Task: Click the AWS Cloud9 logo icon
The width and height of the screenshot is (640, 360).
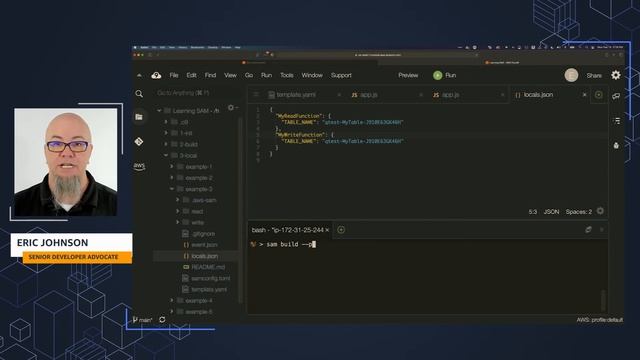Action: click(x=156, y=75)
